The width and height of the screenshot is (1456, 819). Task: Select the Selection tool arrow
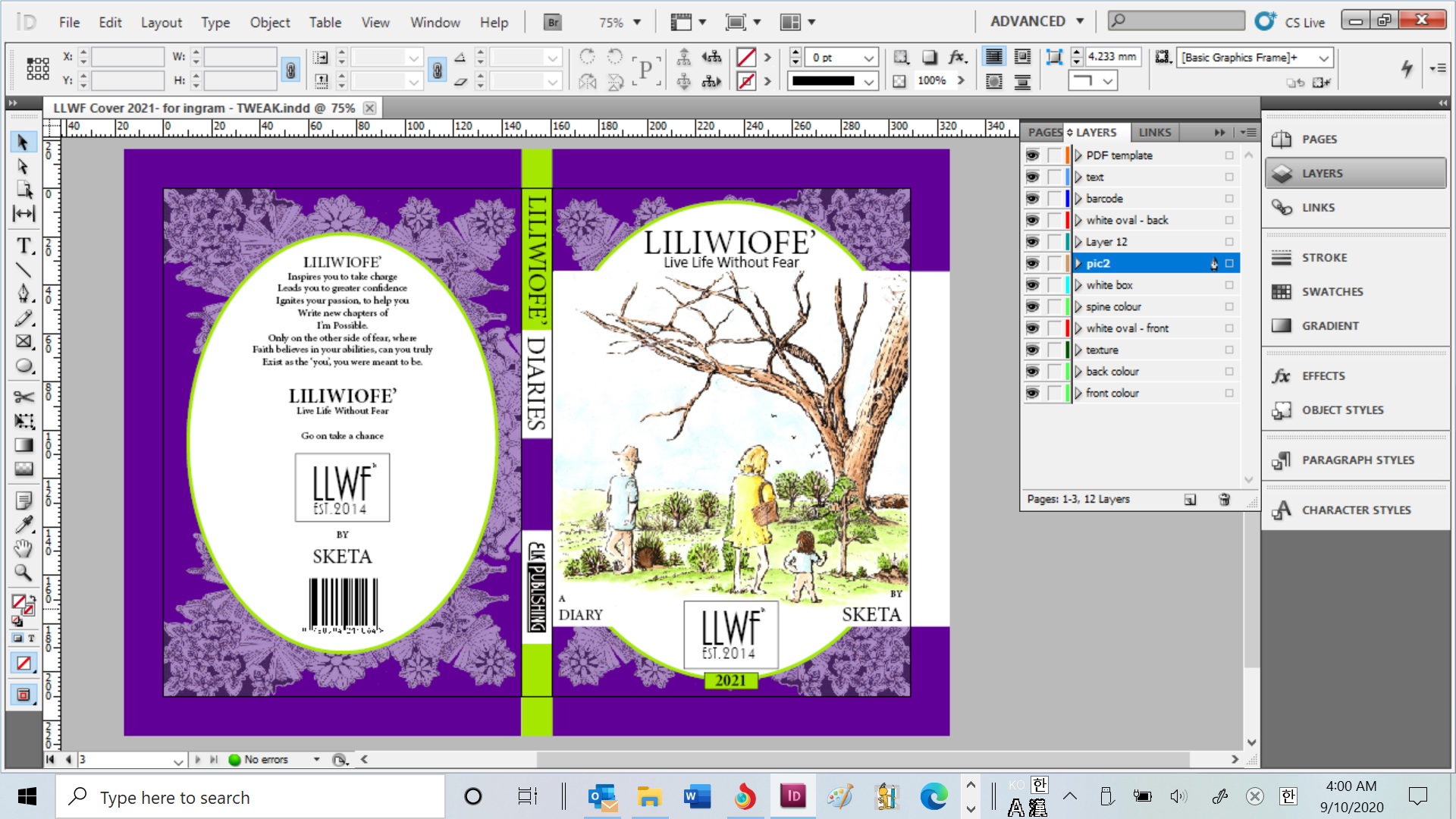[x=24, y=142]
